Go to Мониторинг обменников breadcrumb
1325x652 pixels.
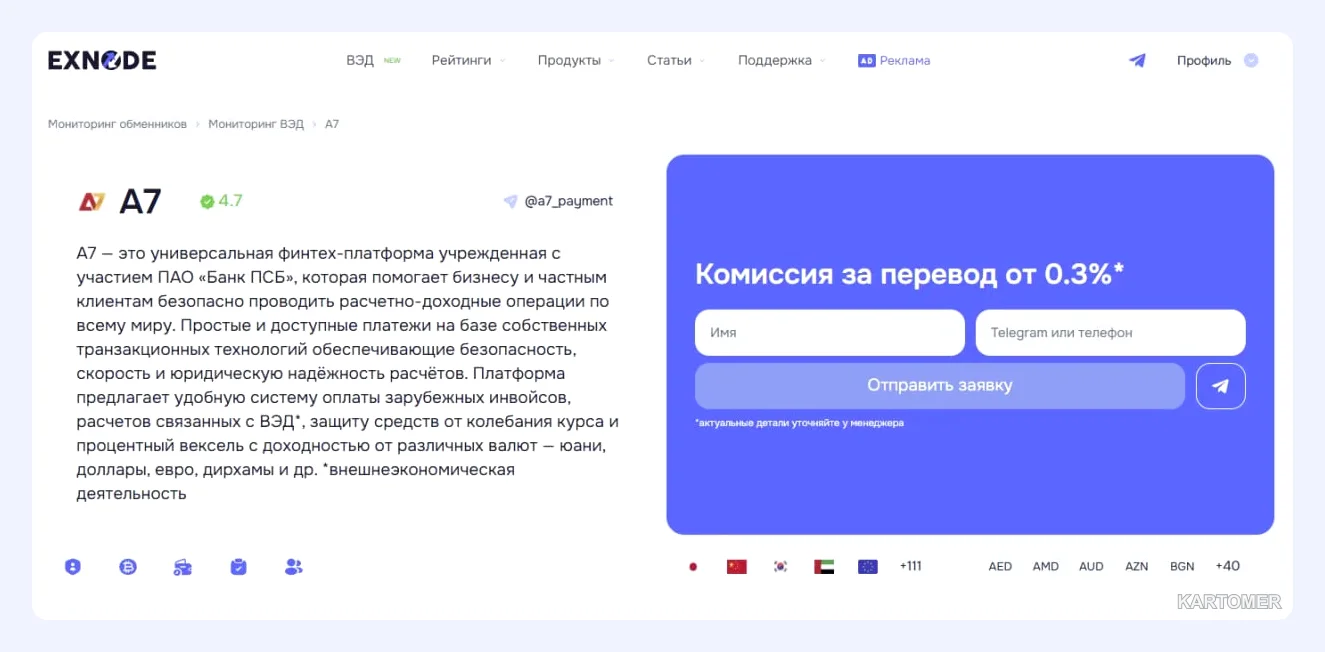point(117,124)
